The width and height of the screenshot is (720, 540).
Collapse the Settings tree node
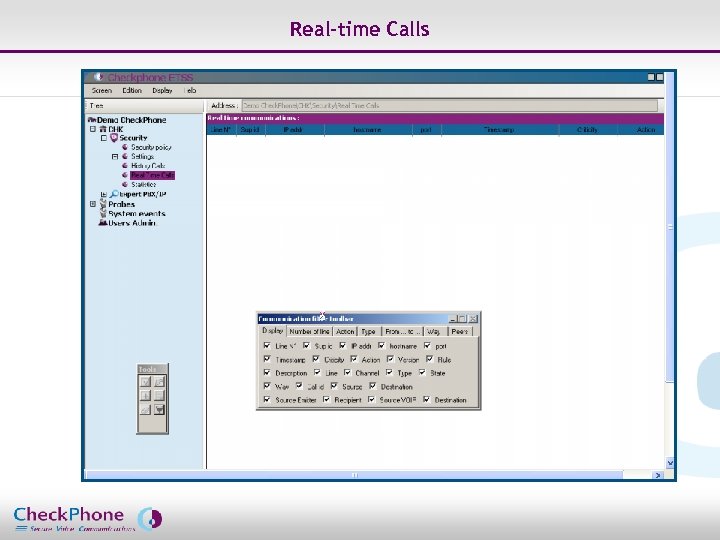(115, 157)
